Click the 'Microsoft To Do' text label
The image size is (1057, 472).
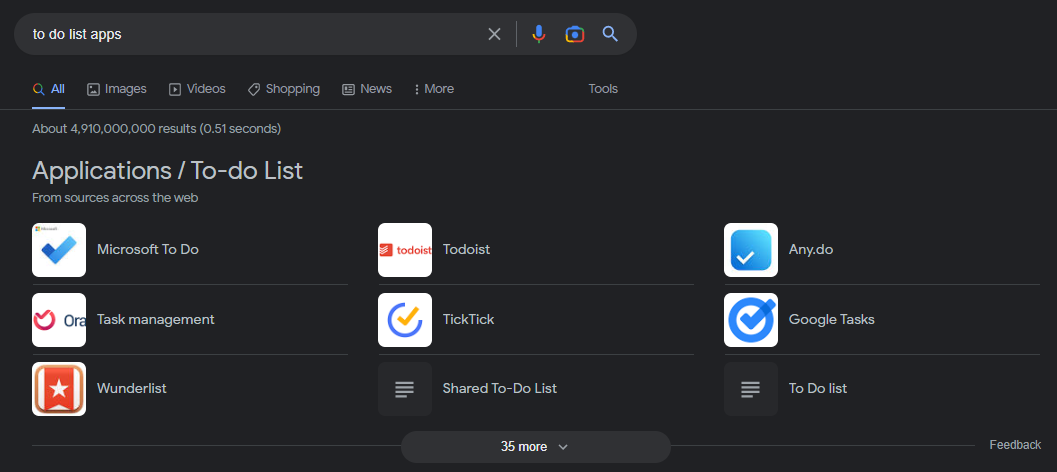pos(148,249)
